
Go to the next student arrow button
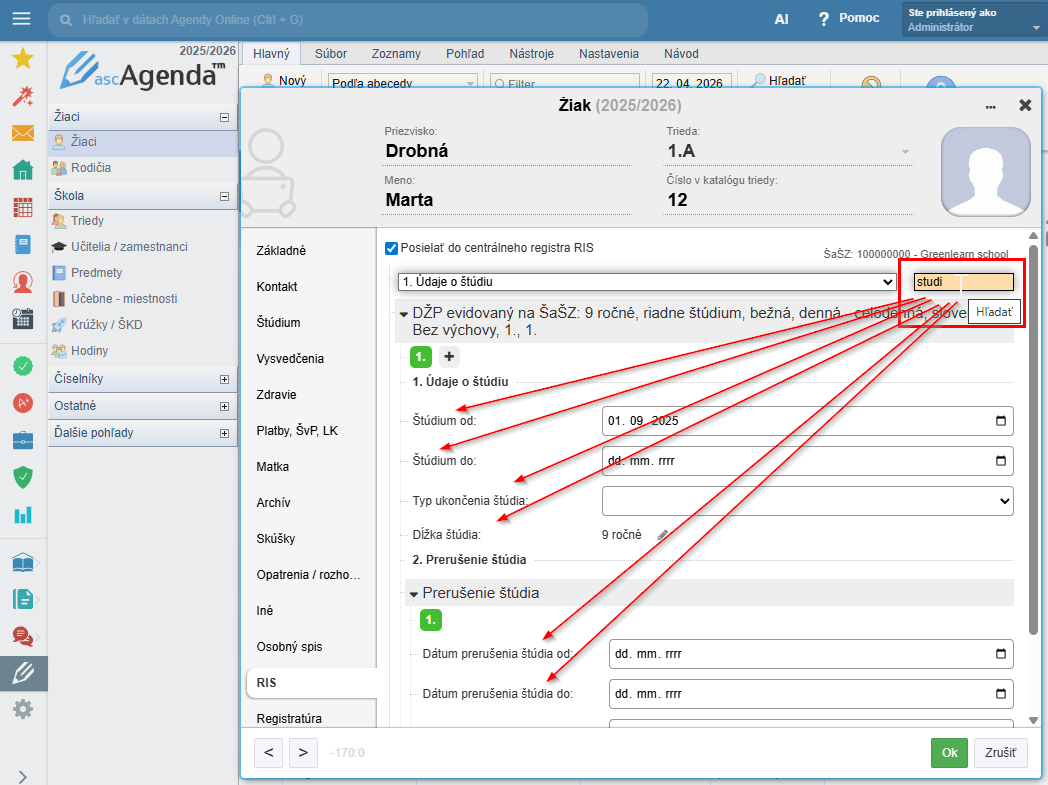(x=302, y=752)
